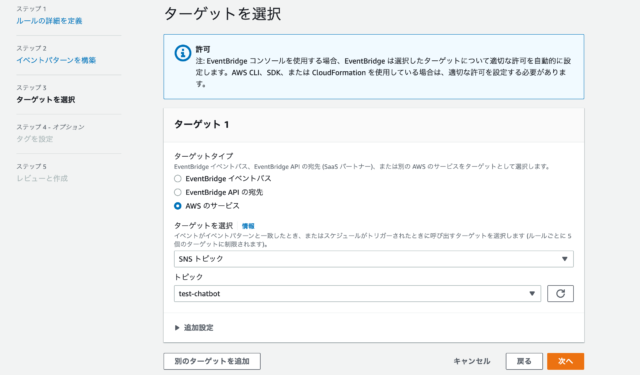Click the 次へ button

coord(565,361)
